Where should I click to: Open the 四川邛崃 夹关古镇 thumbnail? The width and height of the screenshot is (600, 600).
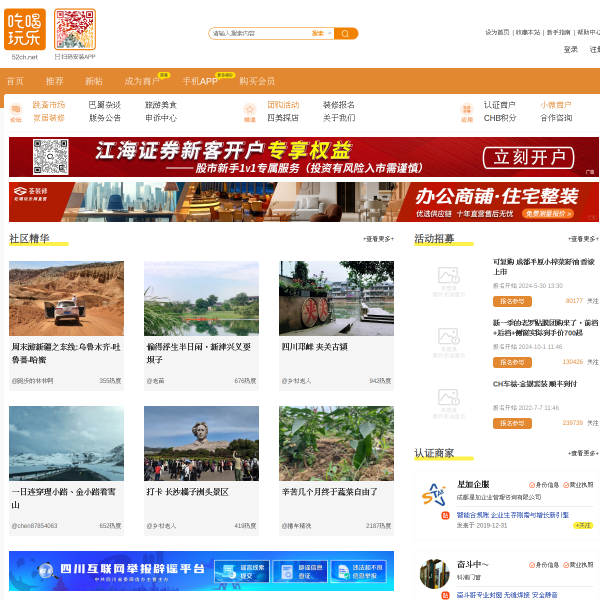pos(336,298)
